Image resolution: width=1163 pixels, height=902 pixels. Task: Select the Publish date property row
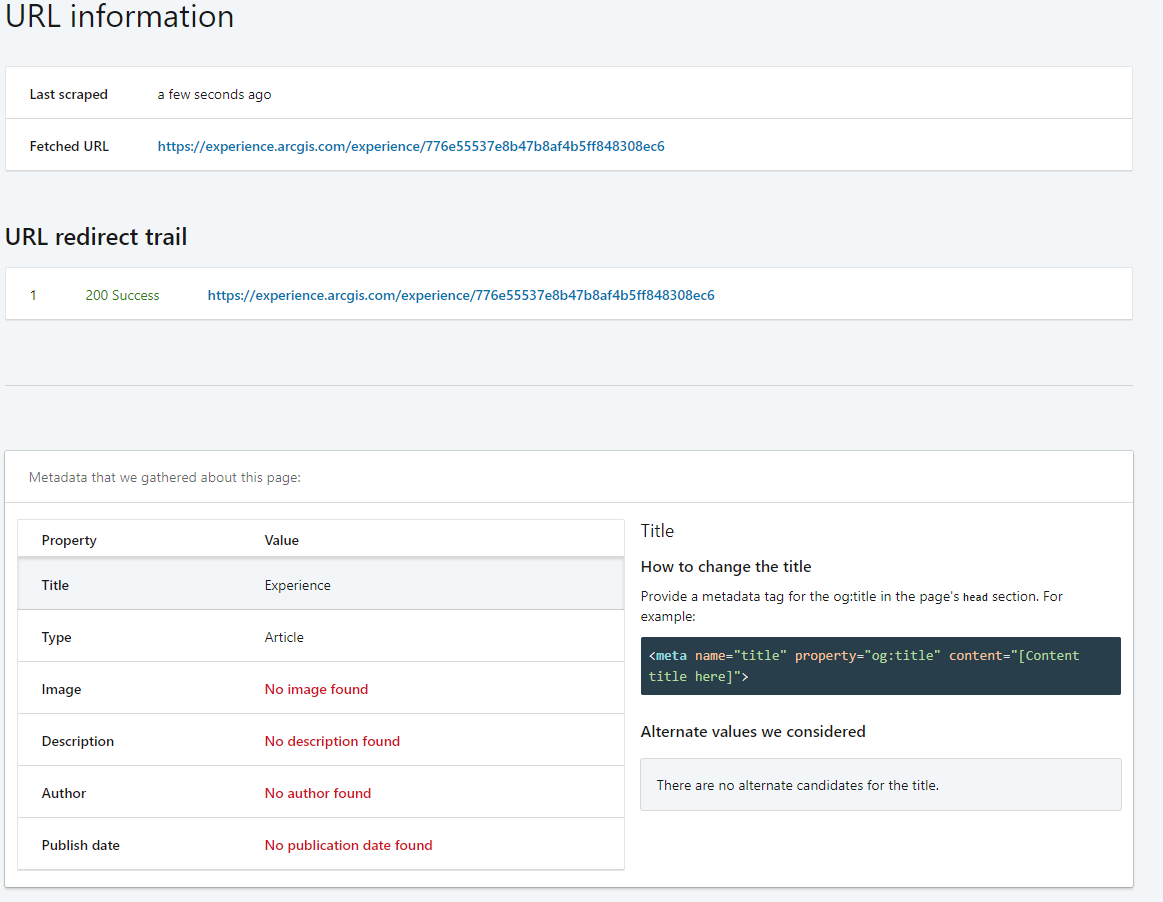320,844
